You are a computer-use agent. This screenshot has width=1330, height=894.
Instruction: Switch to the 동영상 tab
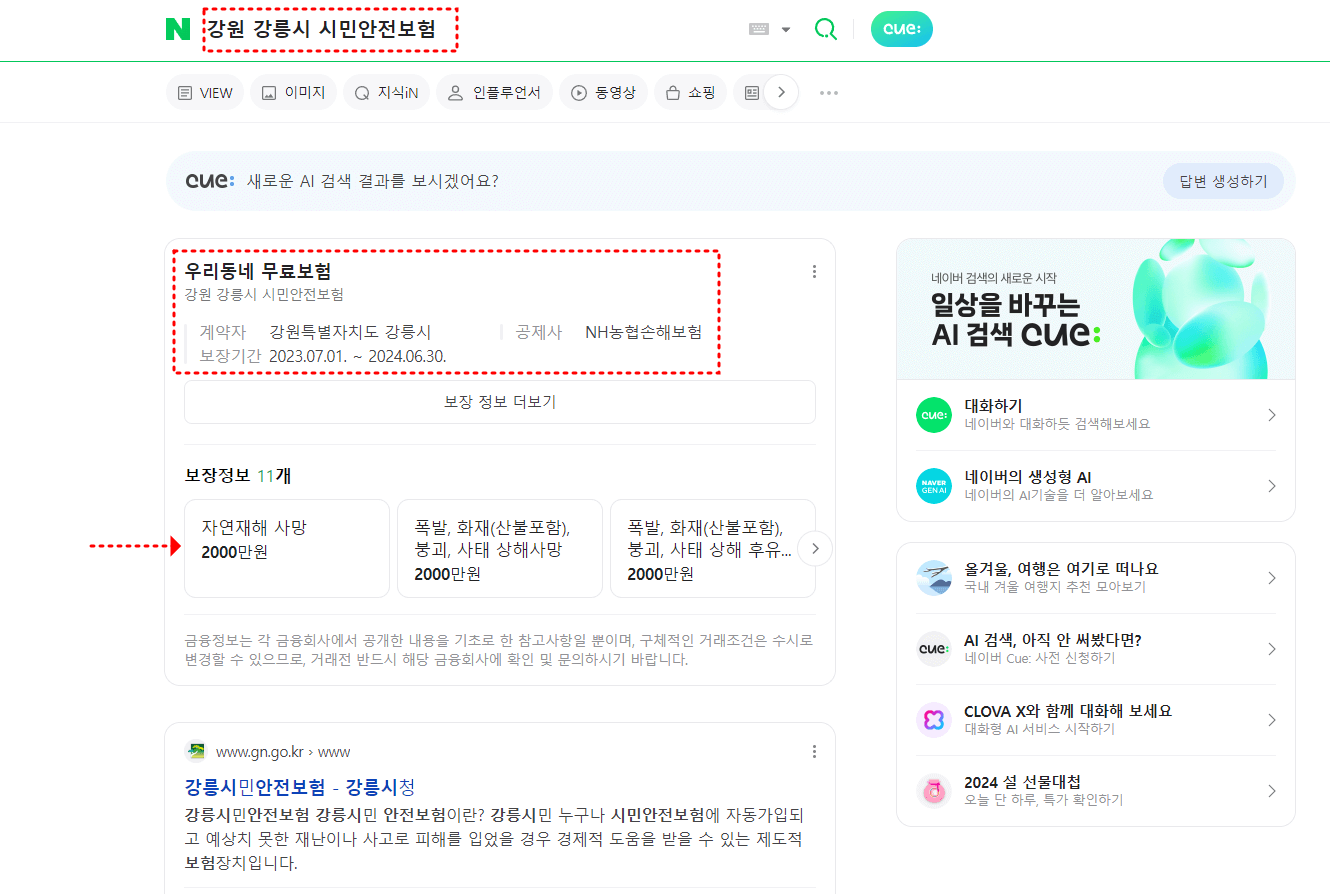point(603,91)
